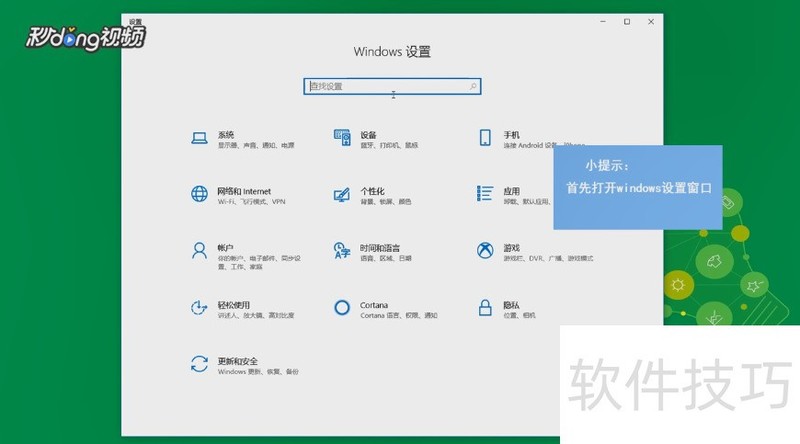The image size is (800, 444).
Task: Maximize the Settings window
Action: (627, 21)
